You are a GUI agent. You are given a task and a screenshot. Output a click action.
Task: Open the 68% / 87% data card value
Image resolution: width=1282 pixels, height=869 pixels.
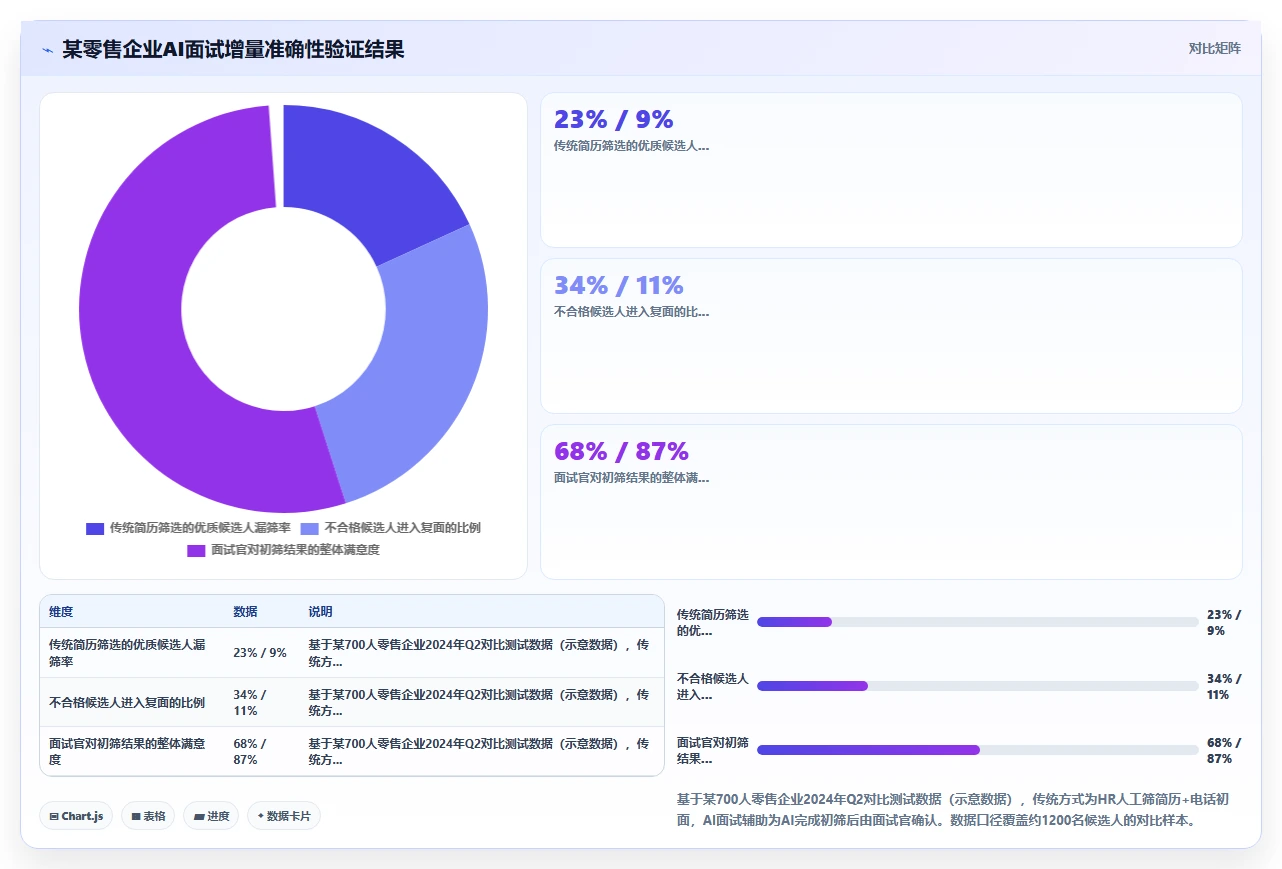[621, 452]
